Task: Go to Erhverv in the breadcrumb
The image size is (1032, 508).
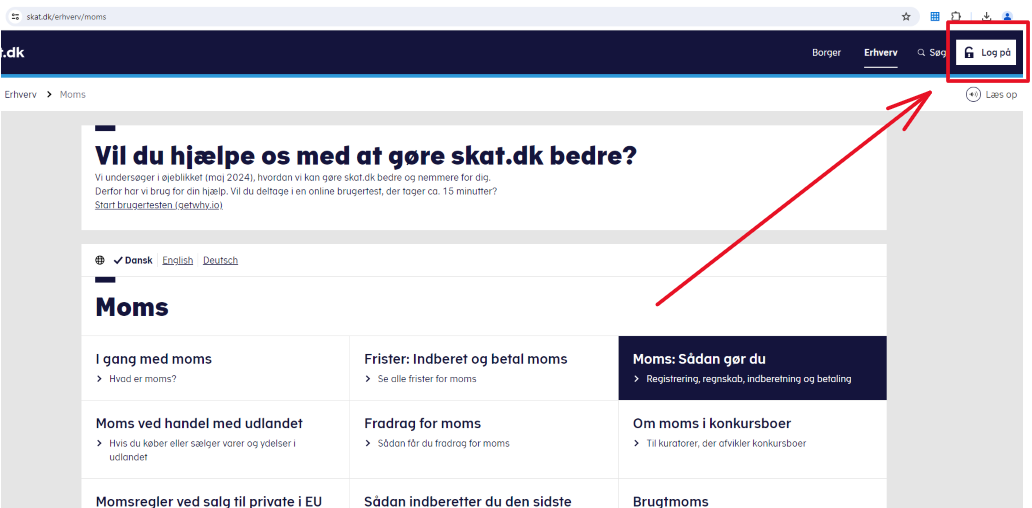Action: [20, 95]
